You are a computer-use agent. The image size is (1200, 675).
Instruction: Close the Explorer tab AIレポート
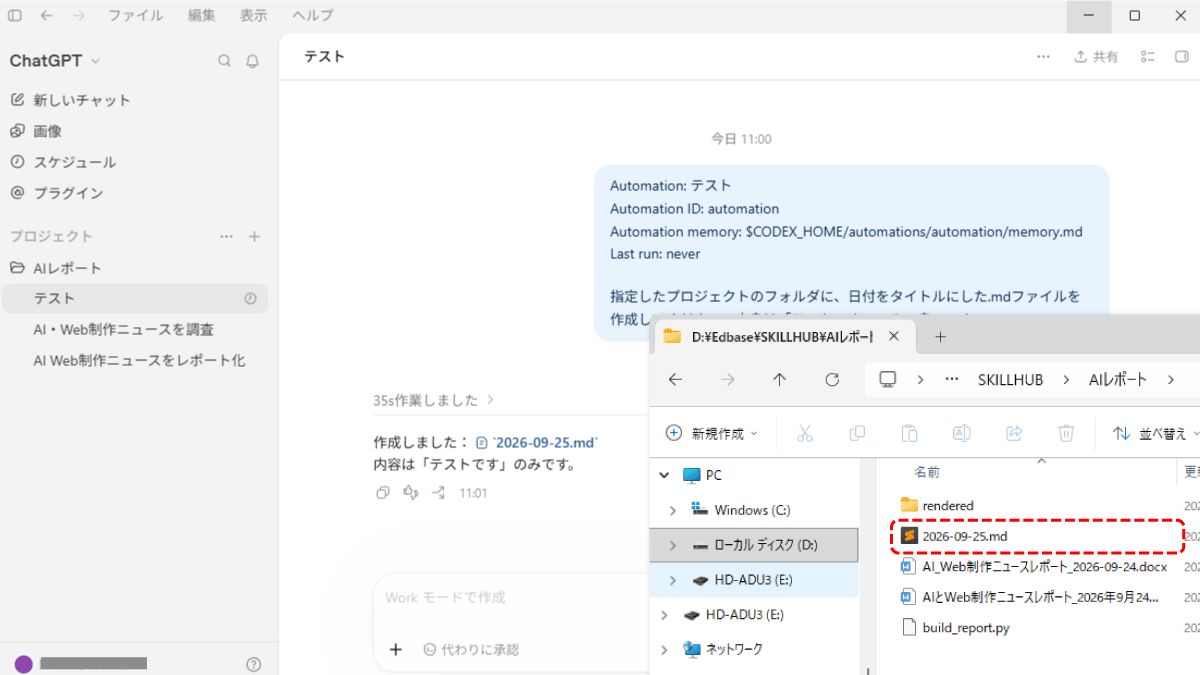pos(894,336)
